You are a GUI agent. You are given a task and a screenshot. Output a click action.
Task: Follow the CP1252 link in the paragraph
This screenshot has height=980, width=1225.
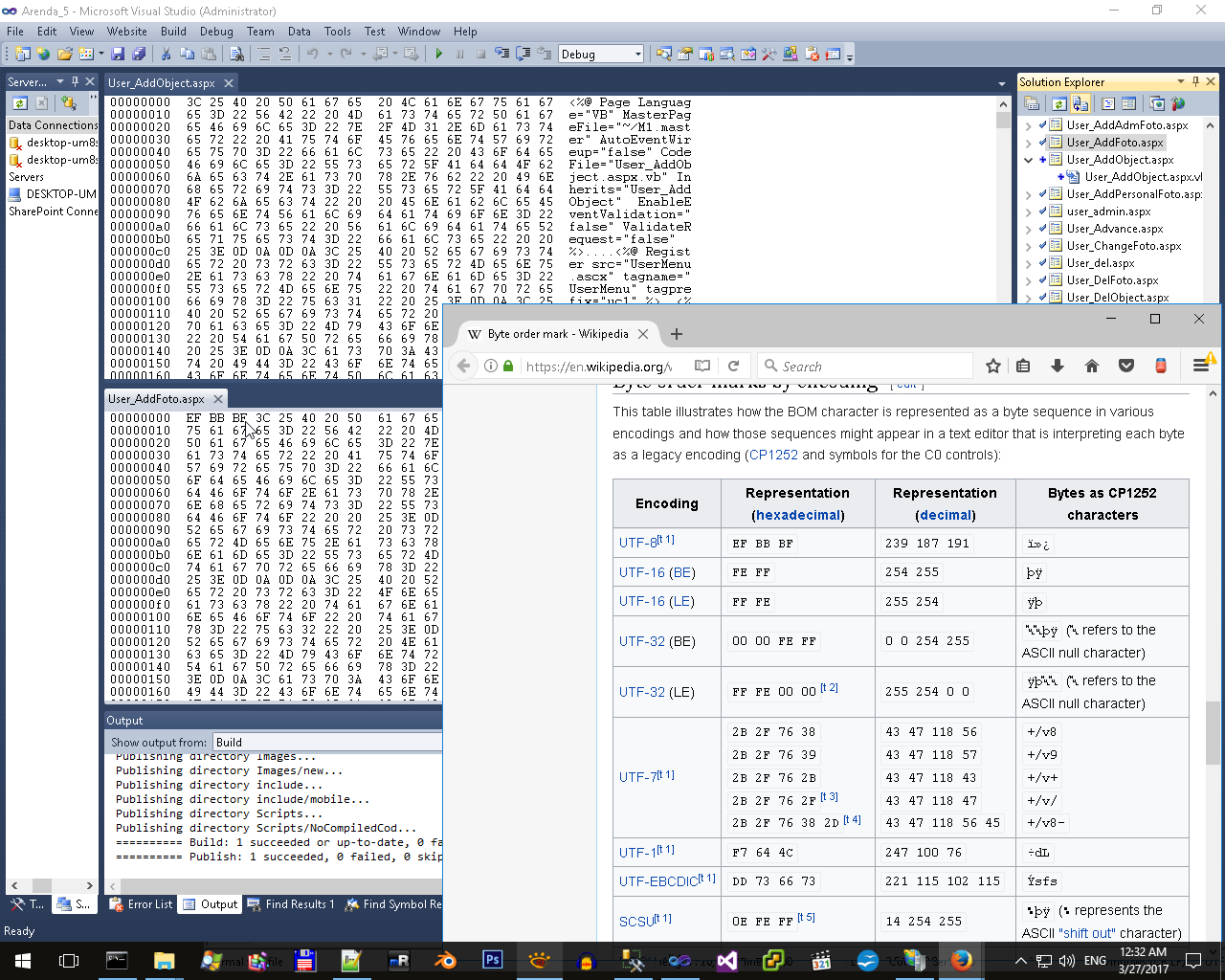[773, 455]
